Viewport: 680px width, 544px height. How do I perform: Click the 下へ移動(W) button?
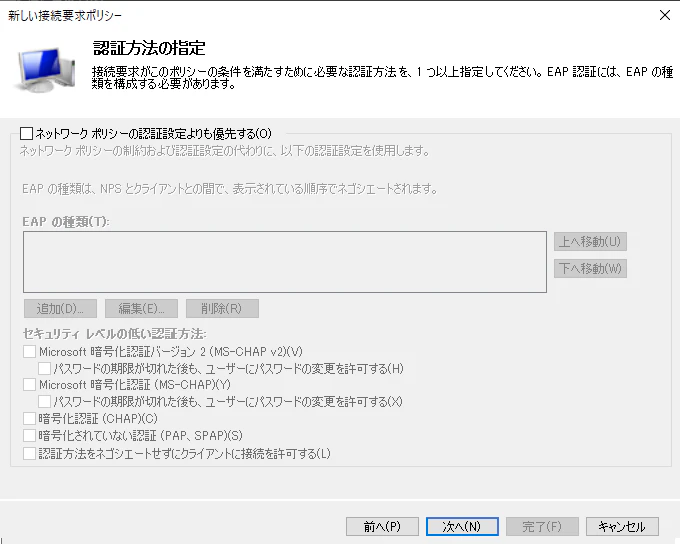coord(590,269)
